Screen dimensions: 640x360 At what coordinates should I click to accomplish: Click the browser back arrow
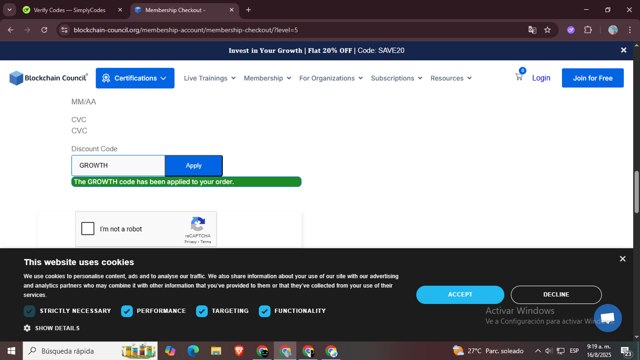point(11,30)
